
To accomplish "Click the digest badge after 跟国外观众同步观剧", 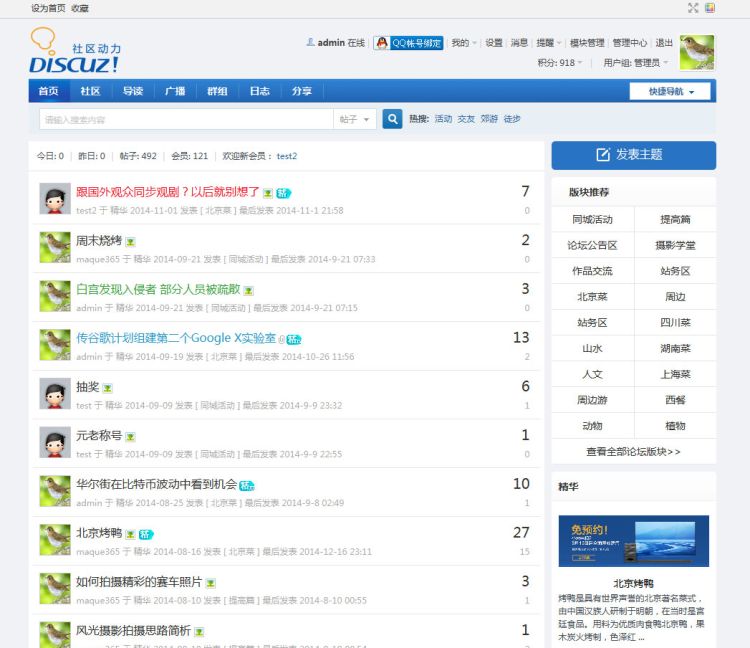I will 284,193.
